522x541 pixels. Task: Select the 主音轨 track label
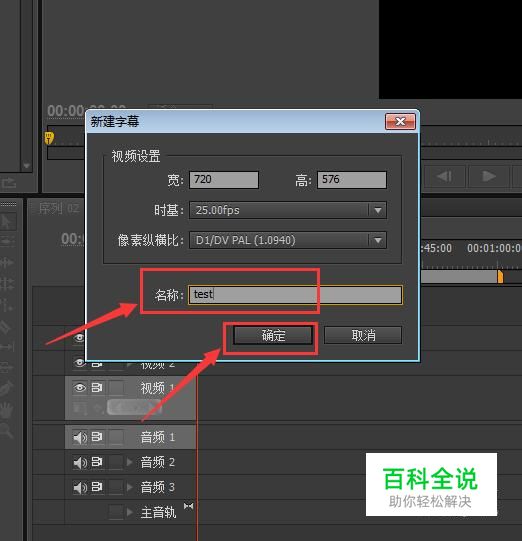click(158, 512)
